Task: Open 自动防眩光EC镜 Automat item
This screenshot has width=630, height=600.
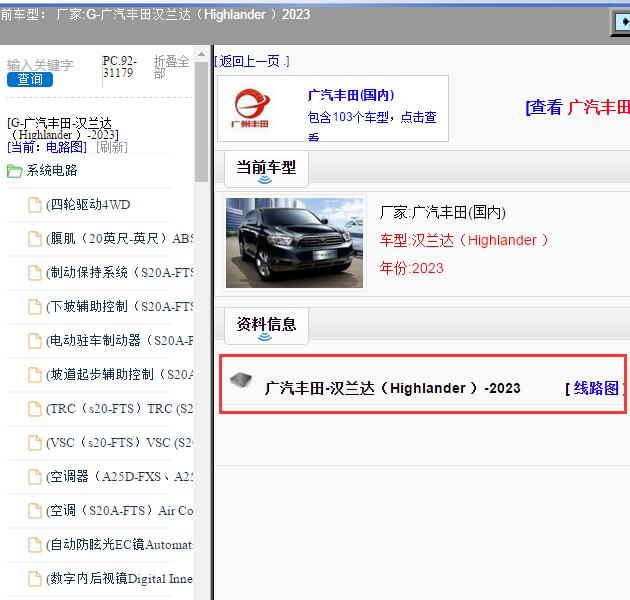Action: click(x=119, y=545)
